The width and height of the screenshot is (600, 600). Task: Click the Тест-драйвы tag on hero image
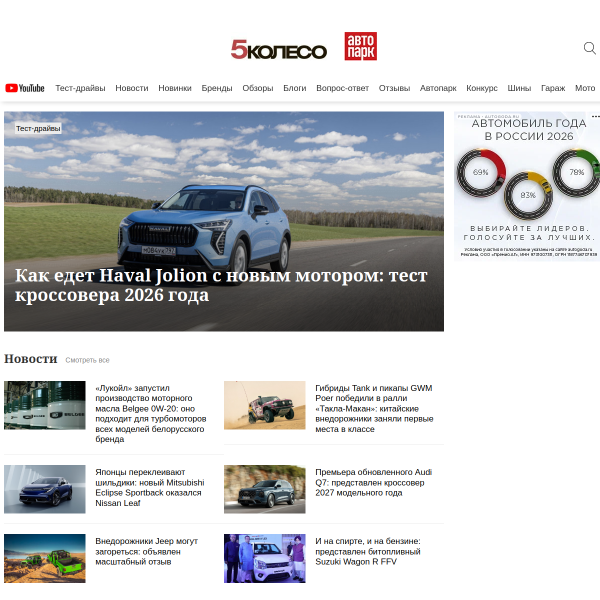coord(38,129)
